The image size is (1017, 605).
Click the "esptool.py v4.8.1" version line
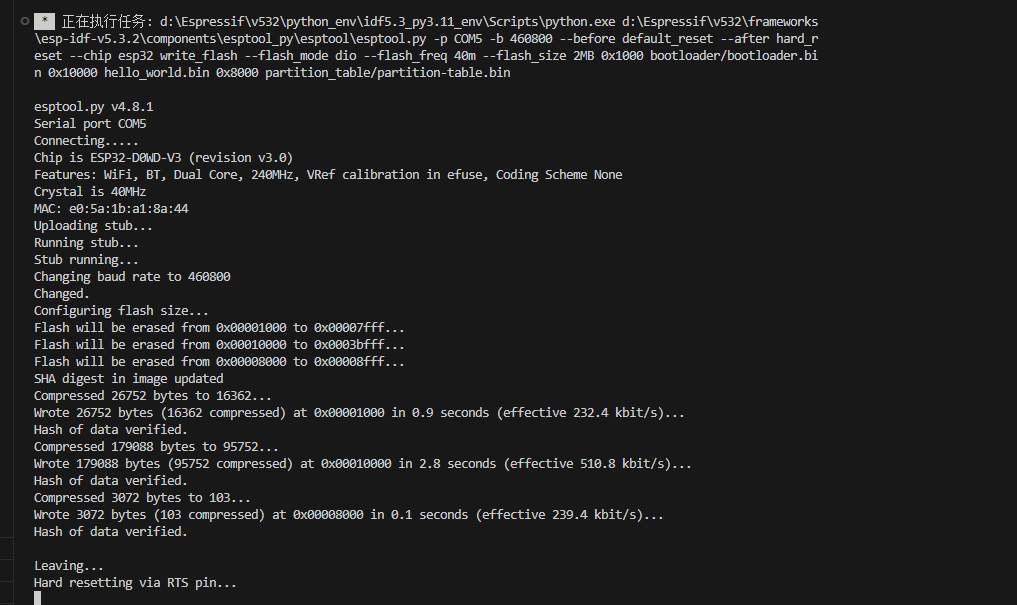tap(93, 106)
